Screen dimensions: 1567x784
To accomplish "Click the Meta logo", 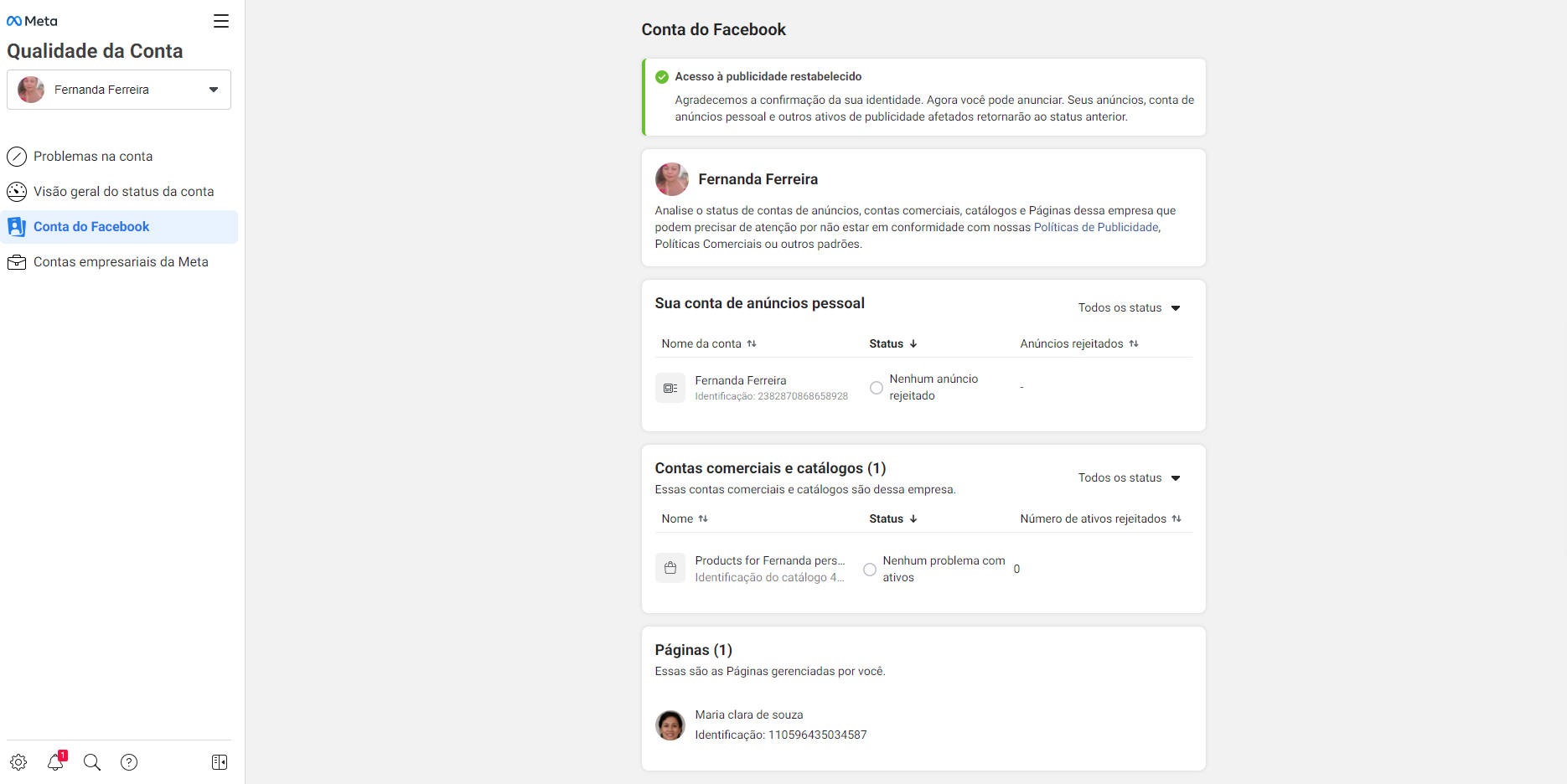I will click(32, 21).
